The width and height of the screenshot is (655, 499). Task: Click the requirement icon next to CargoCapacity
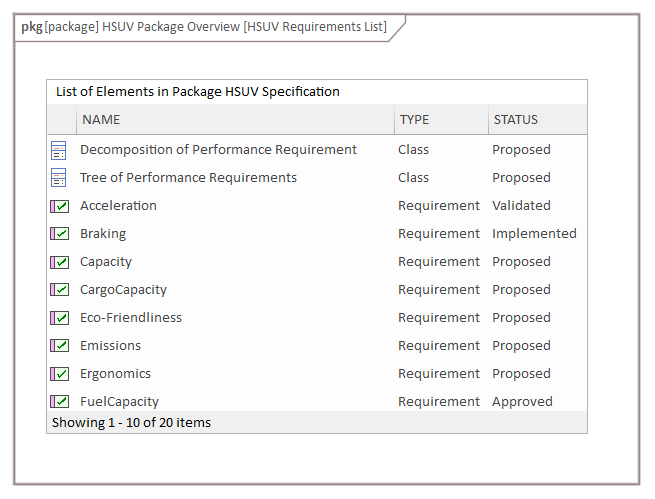[x=59, y=290]
